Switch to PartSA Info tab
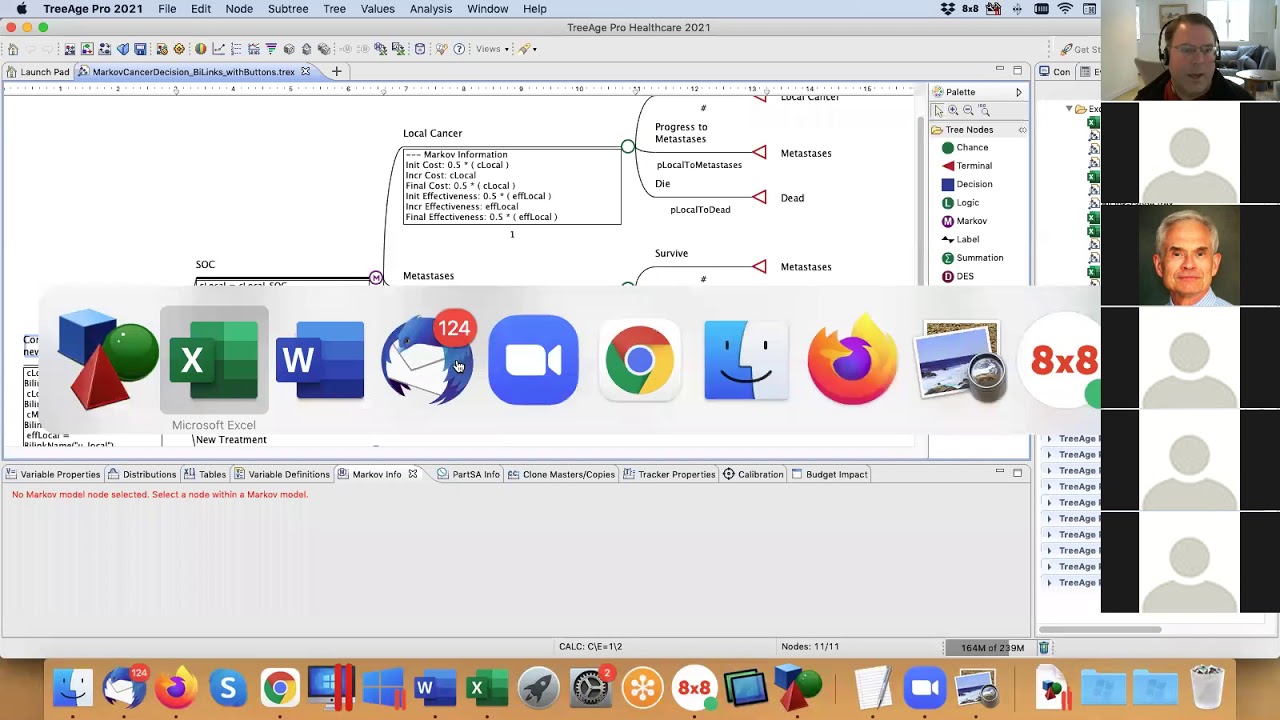This screenshot has height=720, width=1280. 469,474
